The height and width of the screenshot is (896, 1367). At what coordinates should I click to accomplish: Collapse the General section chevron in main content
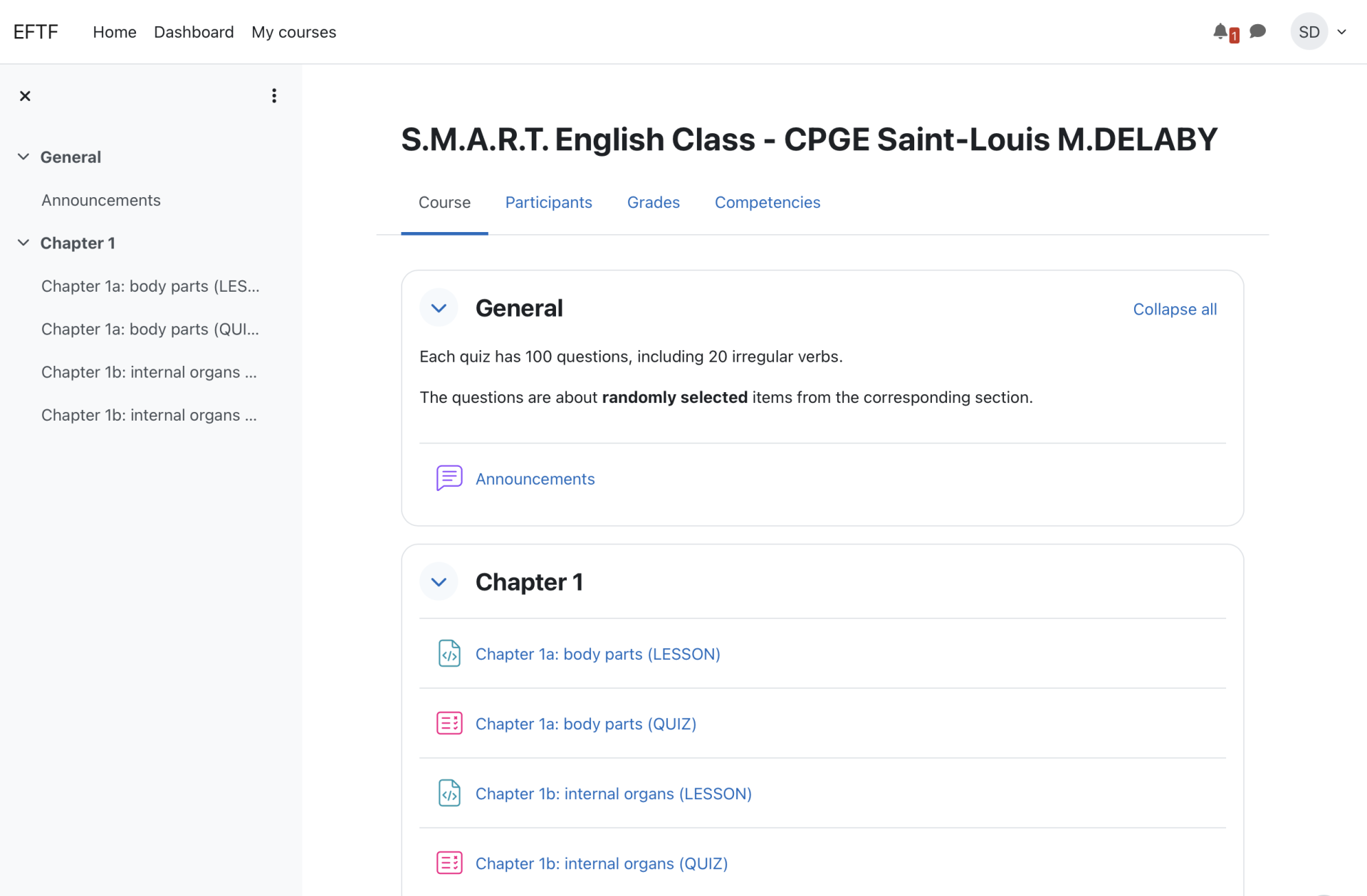pos(439,308)
